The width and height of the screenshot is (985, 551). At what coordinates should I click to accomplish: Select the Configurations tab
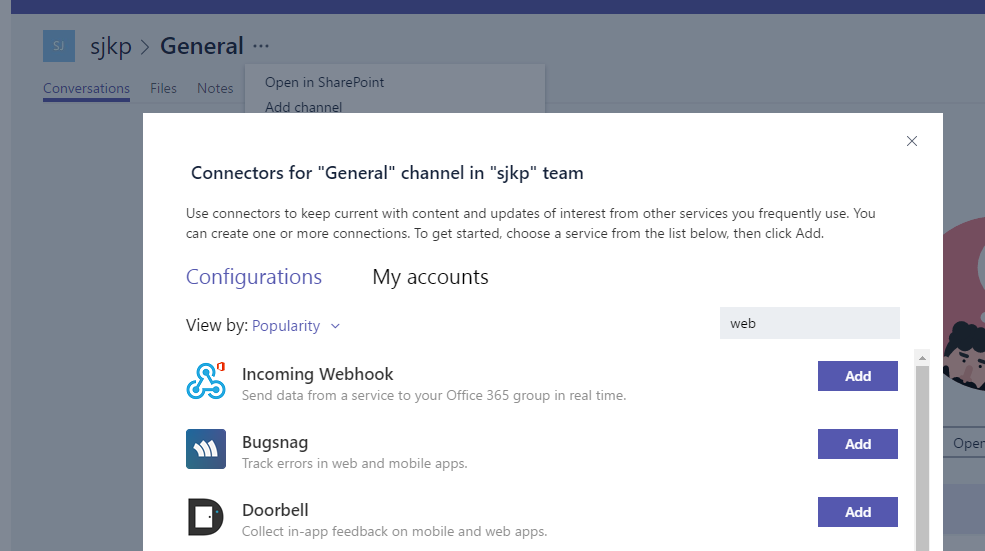click(x=254, y=277)
